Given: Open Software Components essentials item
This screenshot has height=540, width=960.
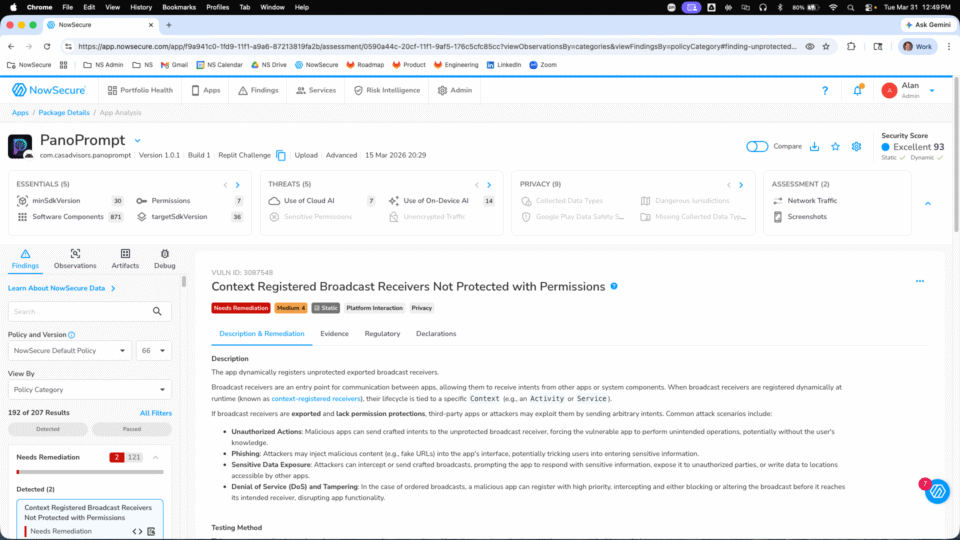Looking at the screenshot, I should tap(70, 217).
